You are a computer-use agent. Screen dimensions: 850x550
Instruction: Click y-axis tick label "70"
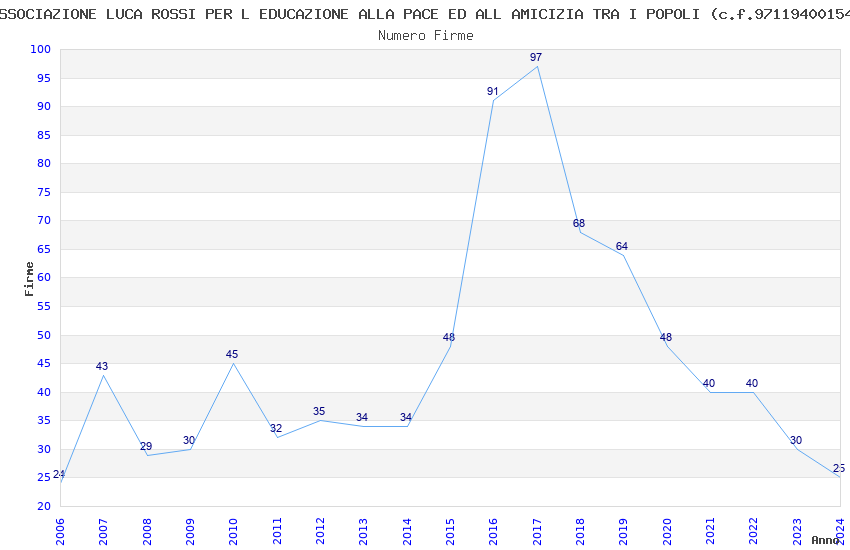click(44, 220)
